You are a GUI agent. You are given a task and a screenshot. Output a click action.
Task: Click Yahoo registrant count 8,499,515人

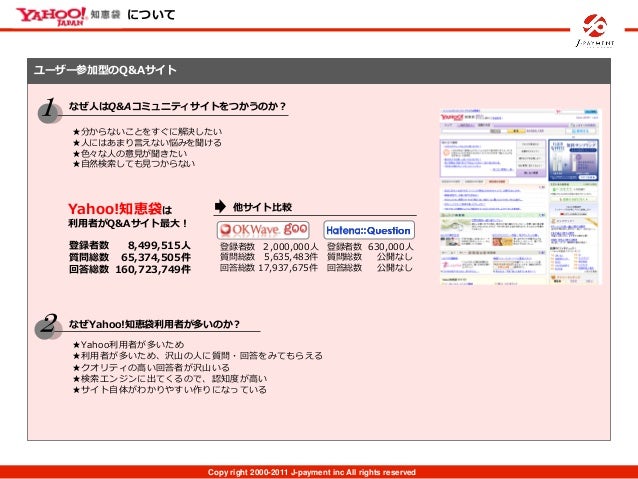tap(159, 245)
